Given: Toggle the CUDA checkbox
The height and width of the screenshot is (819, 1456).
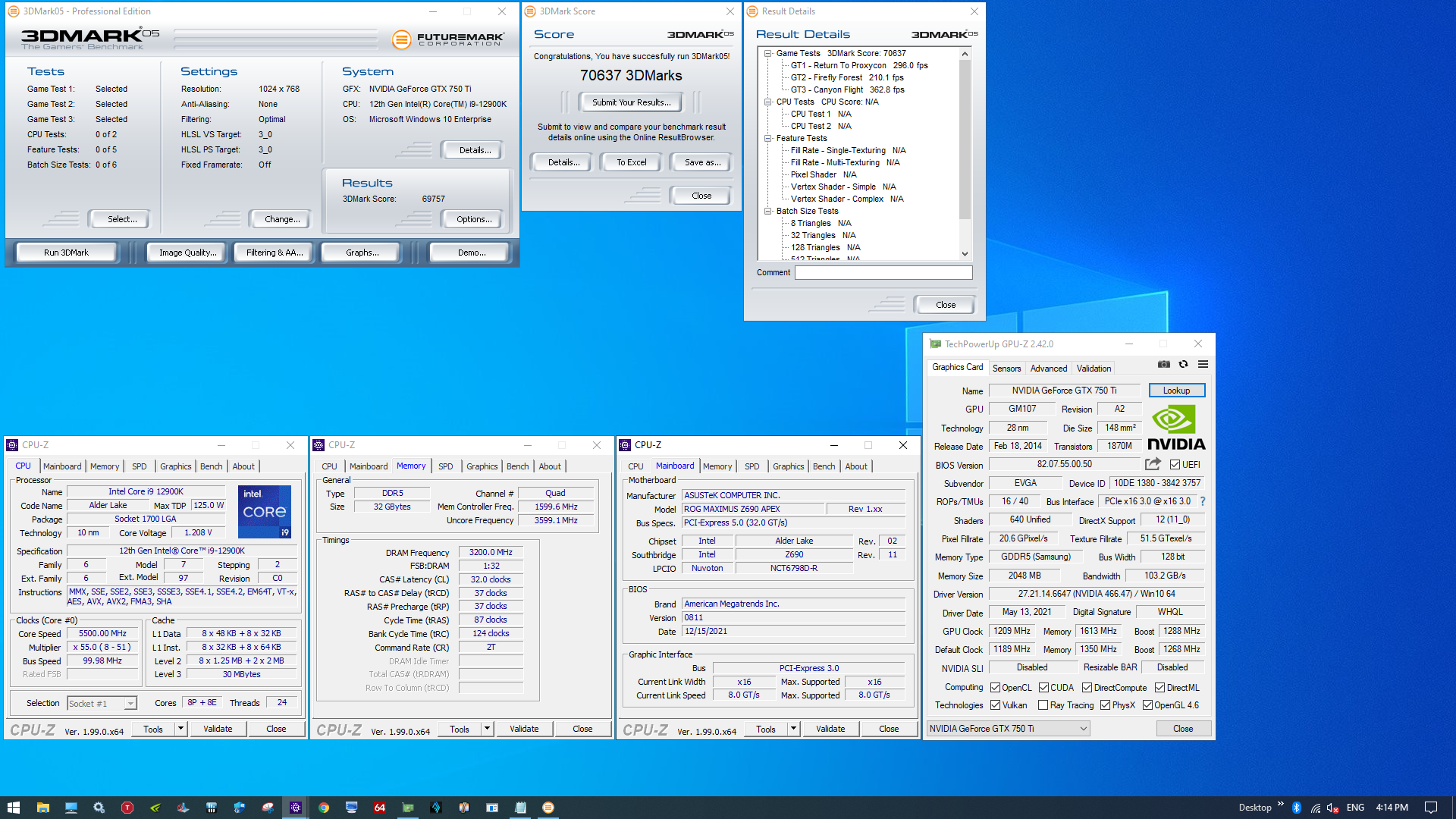Looking at the screenshot, I should (1043, 688).
